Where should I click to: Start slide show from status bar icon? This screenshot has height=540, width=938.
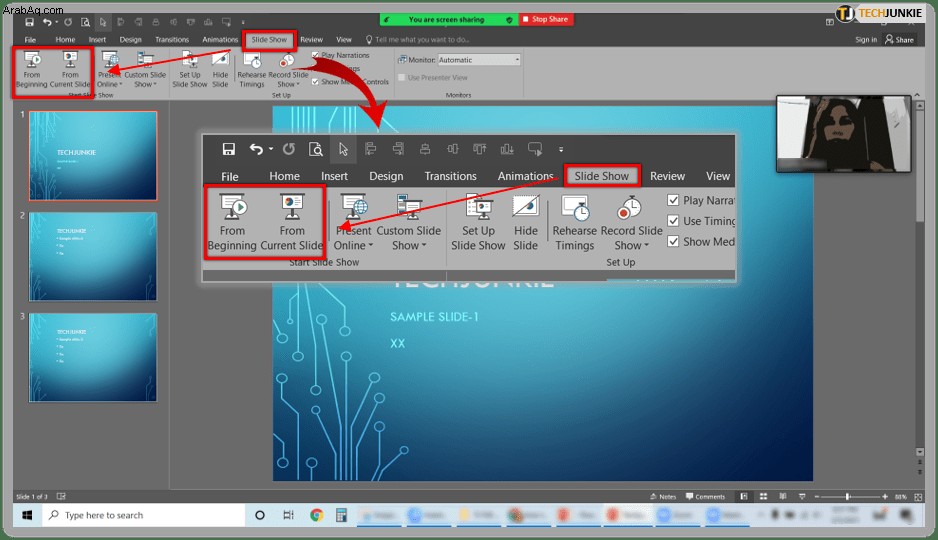(x=802, y=496)
